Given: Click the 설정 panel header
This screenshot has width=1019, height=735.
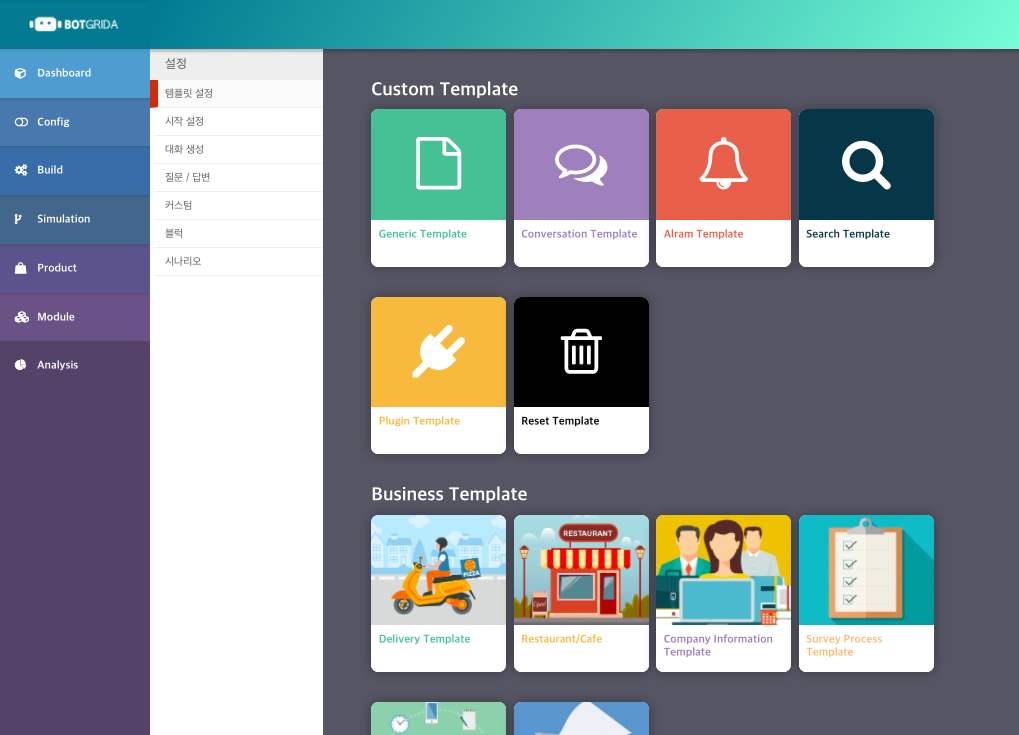Looking at the screenshot, I should [237, 64].
